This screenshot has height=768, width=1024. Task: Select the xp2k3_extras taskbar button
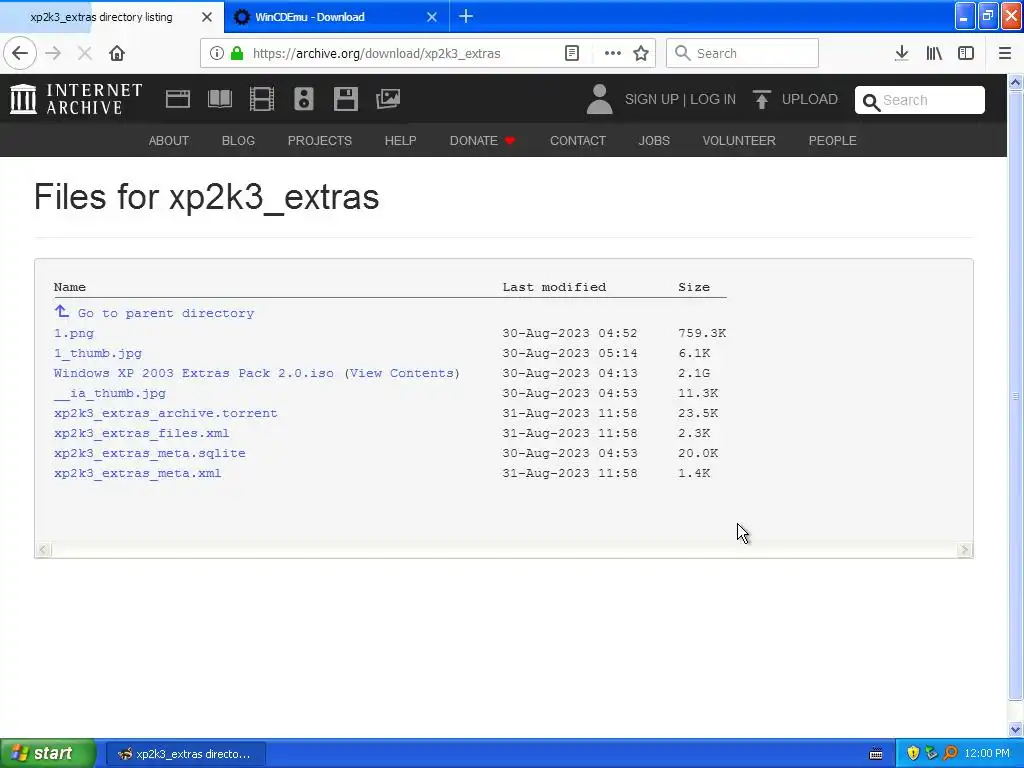[185, 754]
